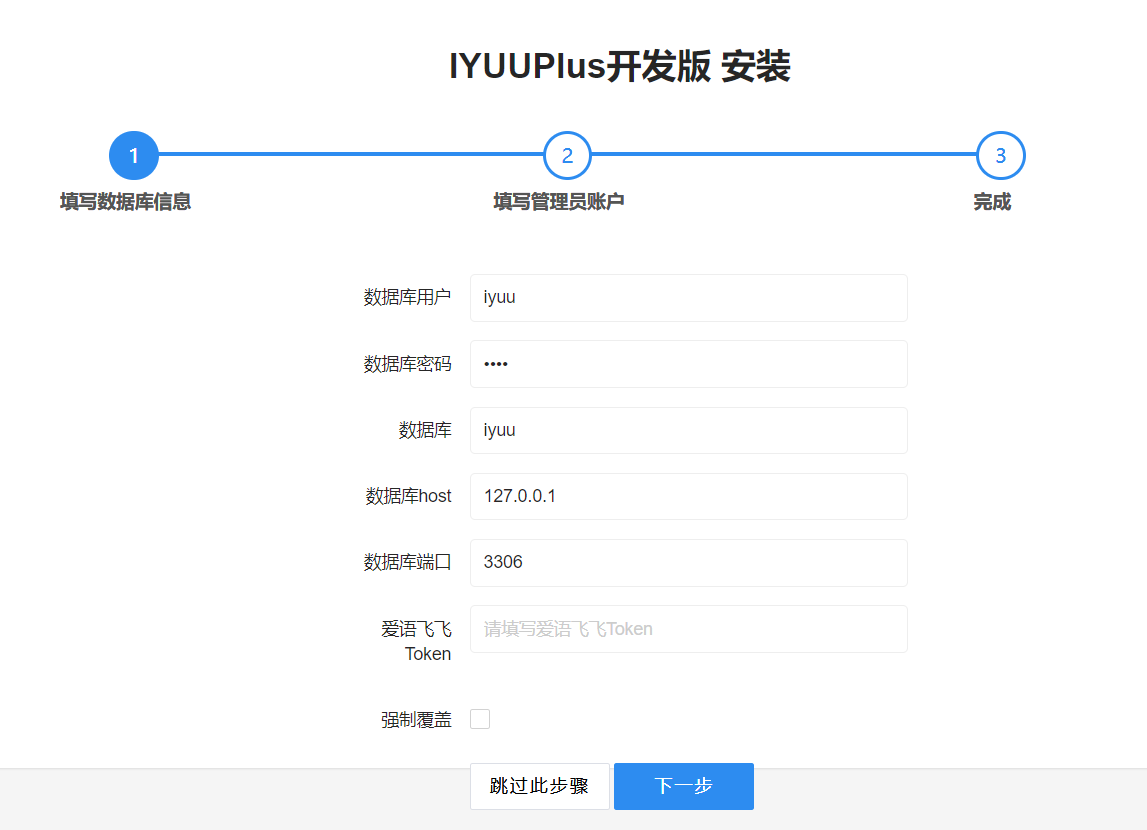Click the 数据库host label
The width and height of the screenshot is (1147, 830).
pyautogui.click(x=408, y=497)
